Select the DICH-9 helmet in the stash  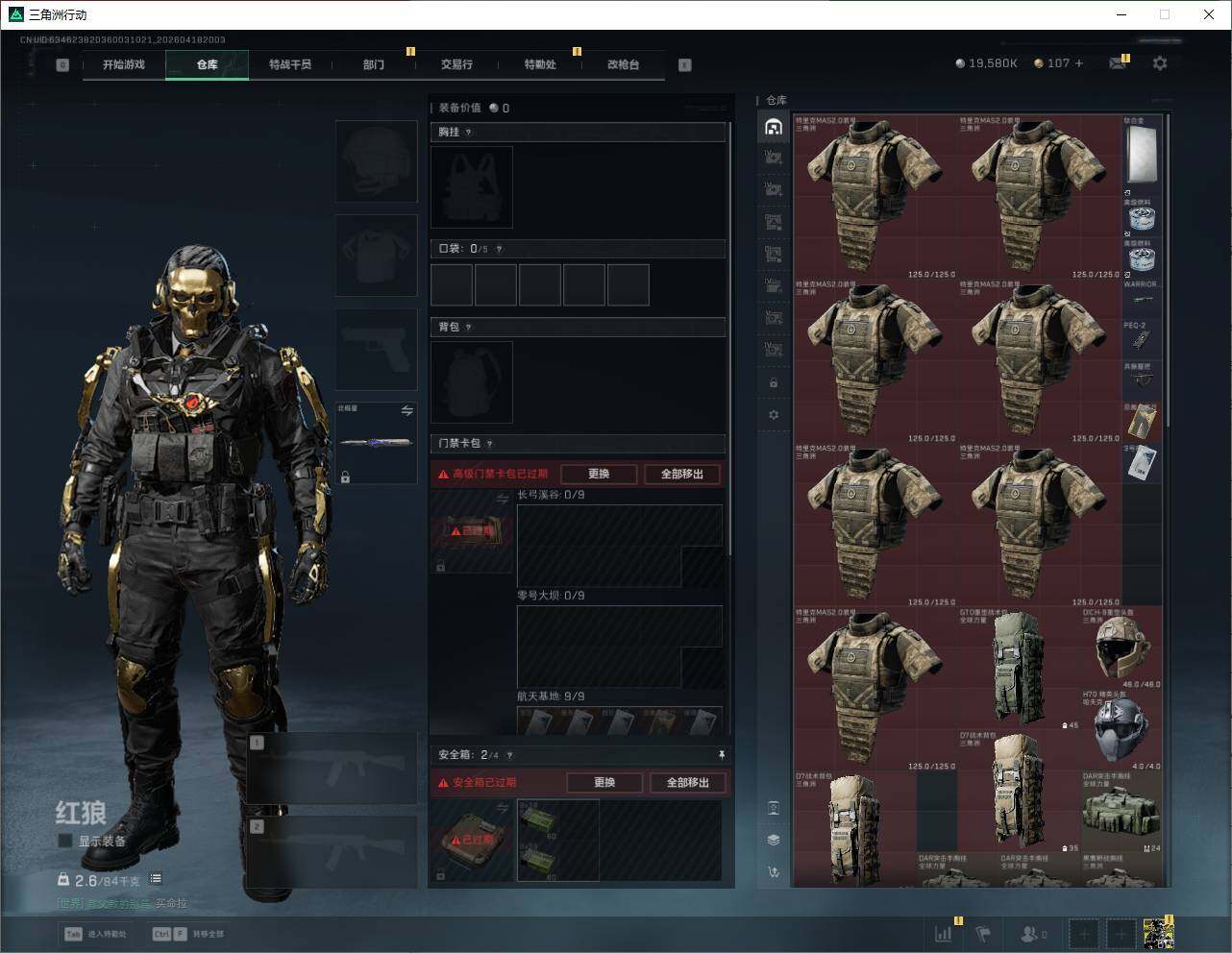tap(1122, 648)
